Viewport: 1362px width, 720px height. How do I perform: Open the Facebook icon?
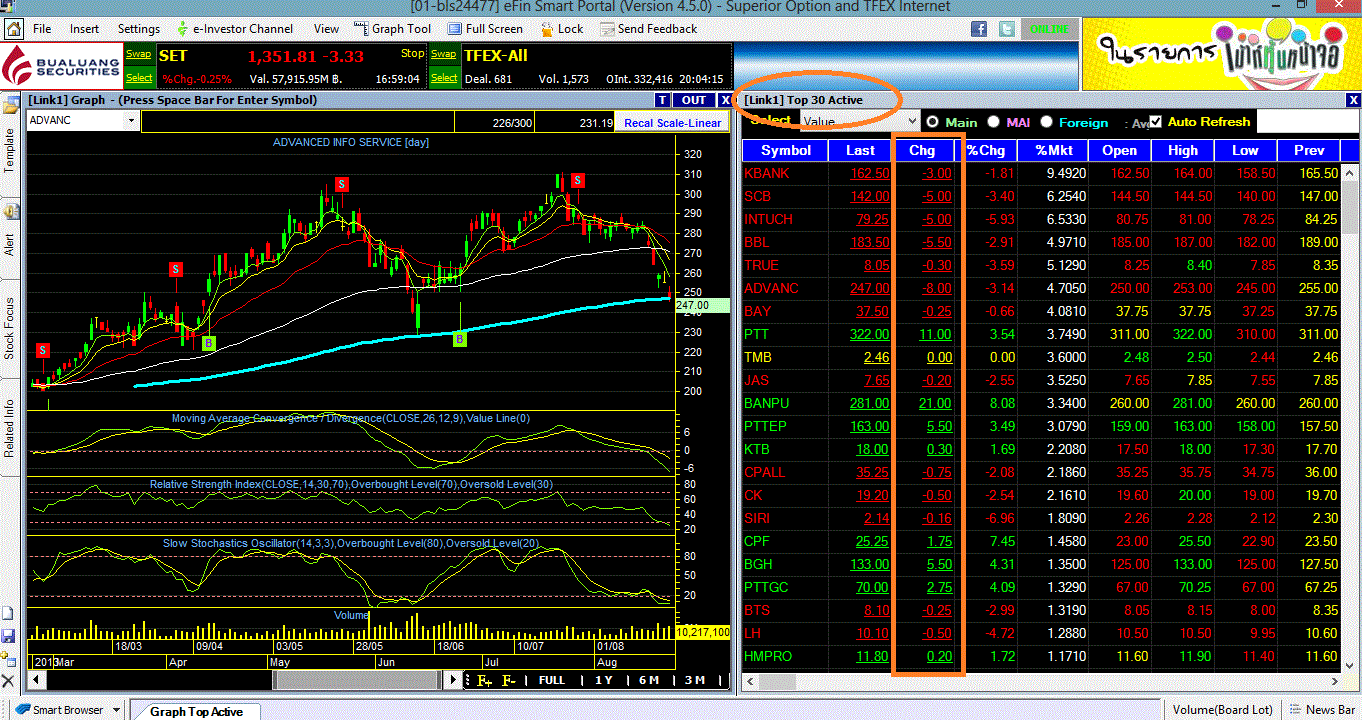(x=979, y=29)
